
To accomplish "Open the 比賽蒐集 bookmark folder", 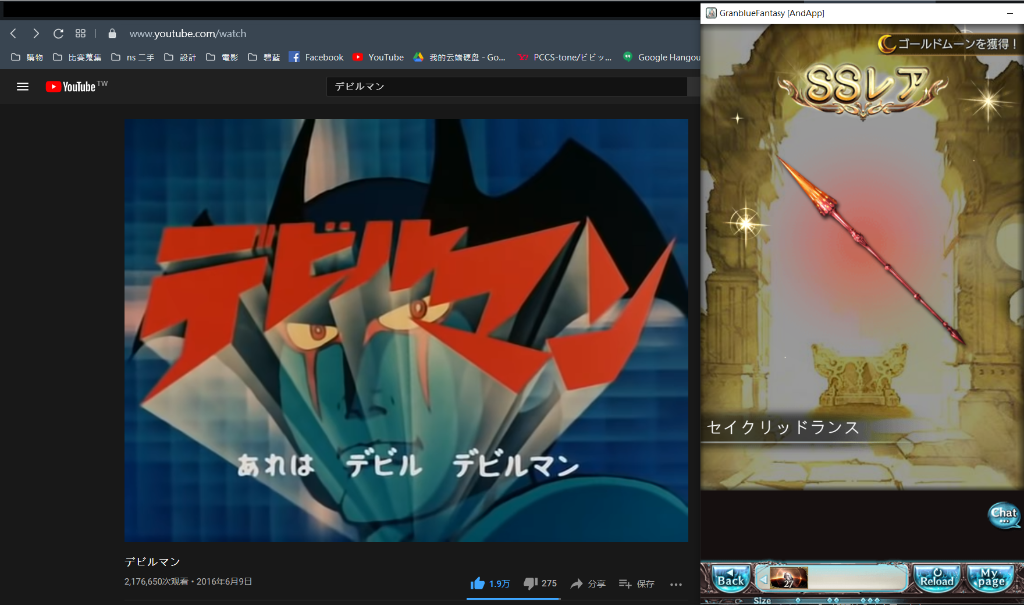I will tap(77, 57).
